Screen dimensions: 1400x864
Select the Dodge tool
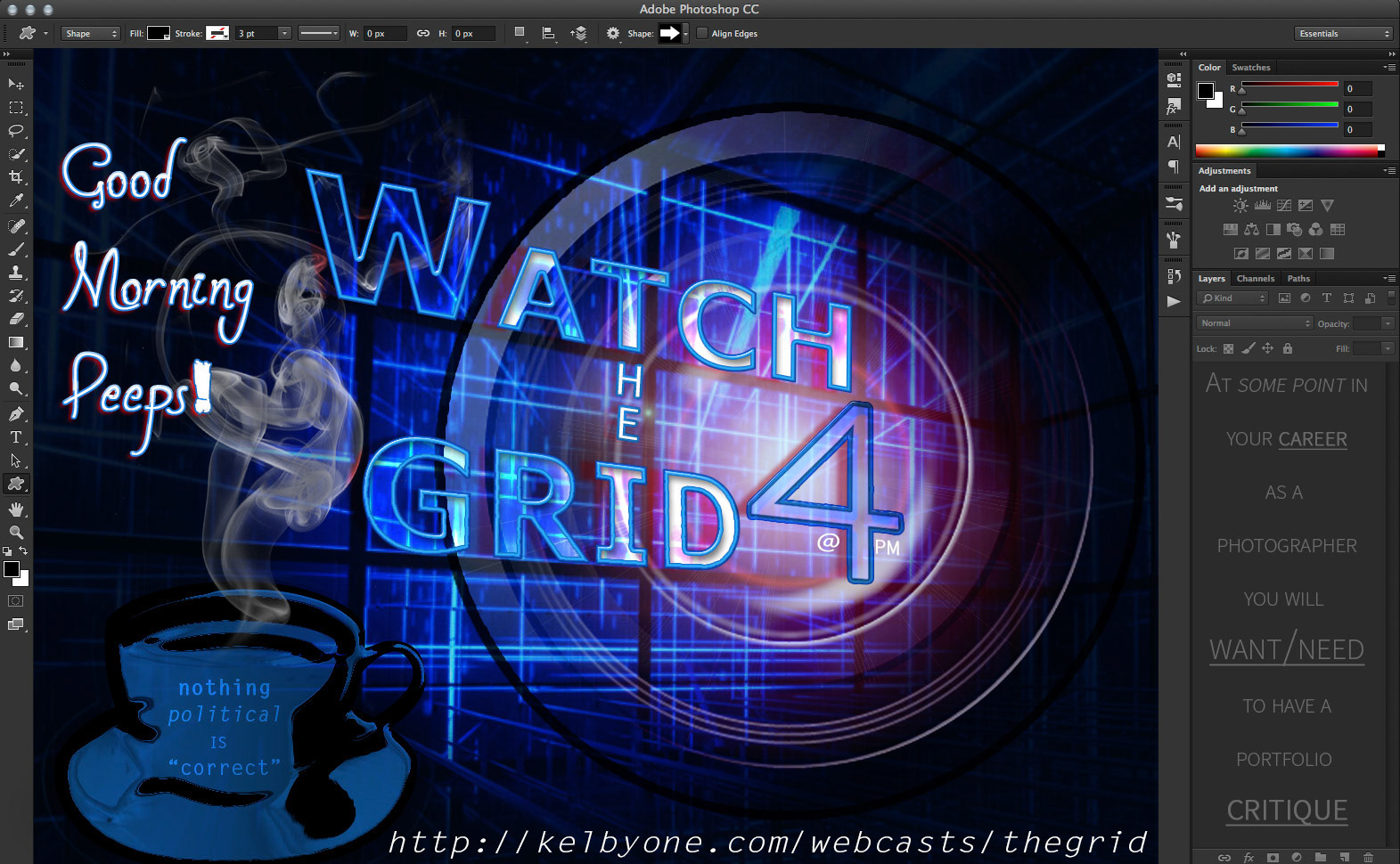point(16,388)
